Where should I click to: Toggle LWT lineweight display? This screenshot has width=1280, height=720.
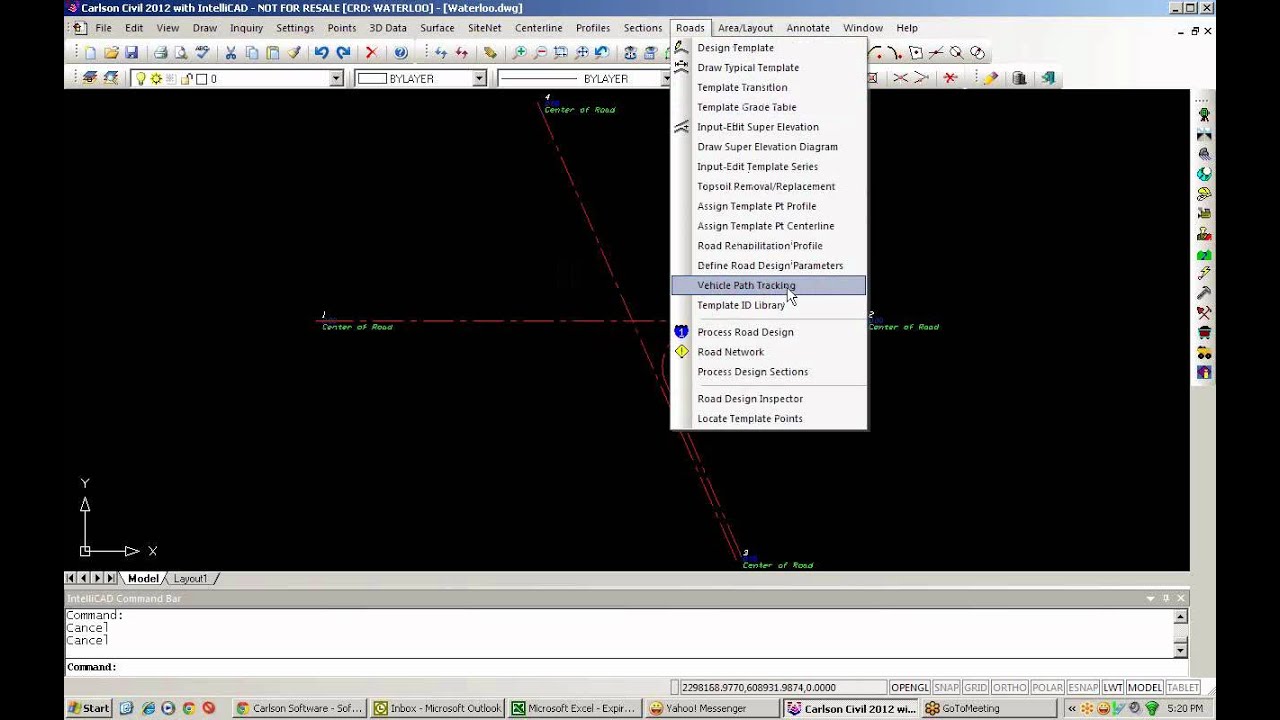(x=1113, y=688)
